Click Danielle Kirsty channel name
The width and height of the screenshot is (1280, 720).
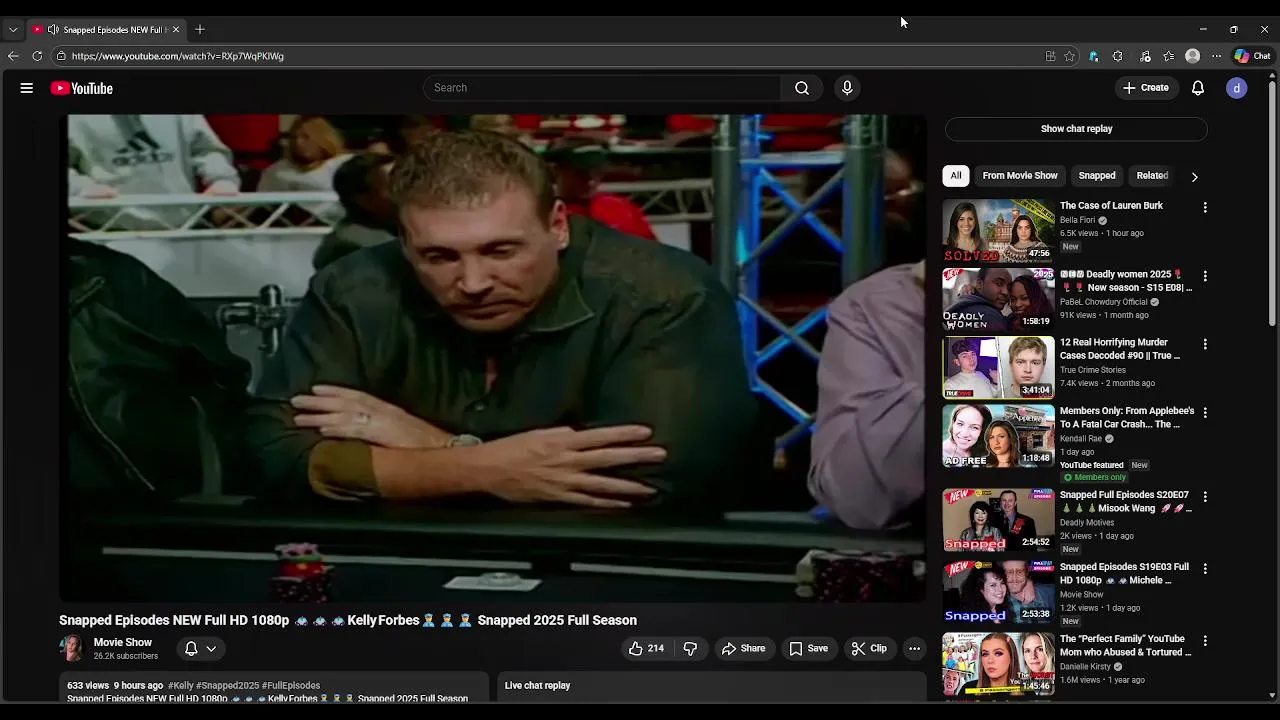coord(1086,666)
